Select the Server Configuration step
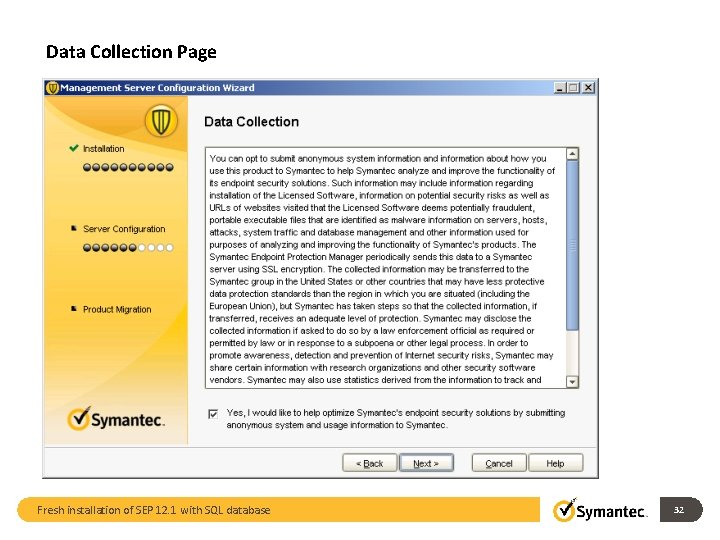The image size is (720, 540). (124, 229)
